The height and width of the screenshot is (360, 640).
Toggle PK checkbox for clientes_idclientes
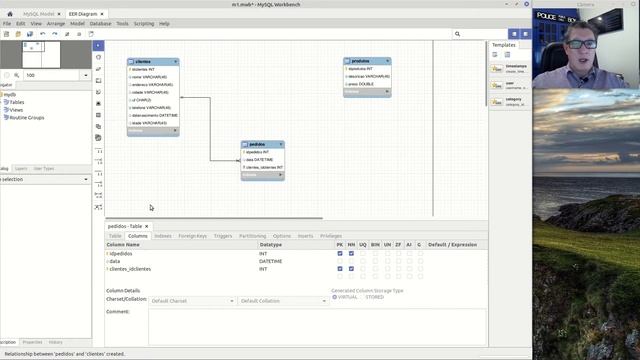pos(340,269)
